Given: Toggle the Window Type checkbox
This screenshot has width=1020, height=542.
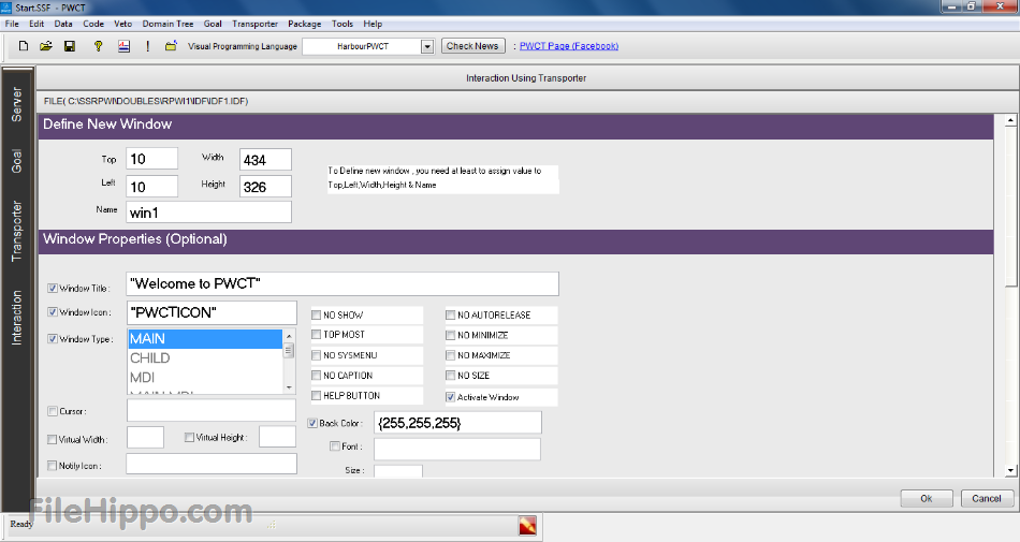Looking at the screenshot, I should point(52,338).
